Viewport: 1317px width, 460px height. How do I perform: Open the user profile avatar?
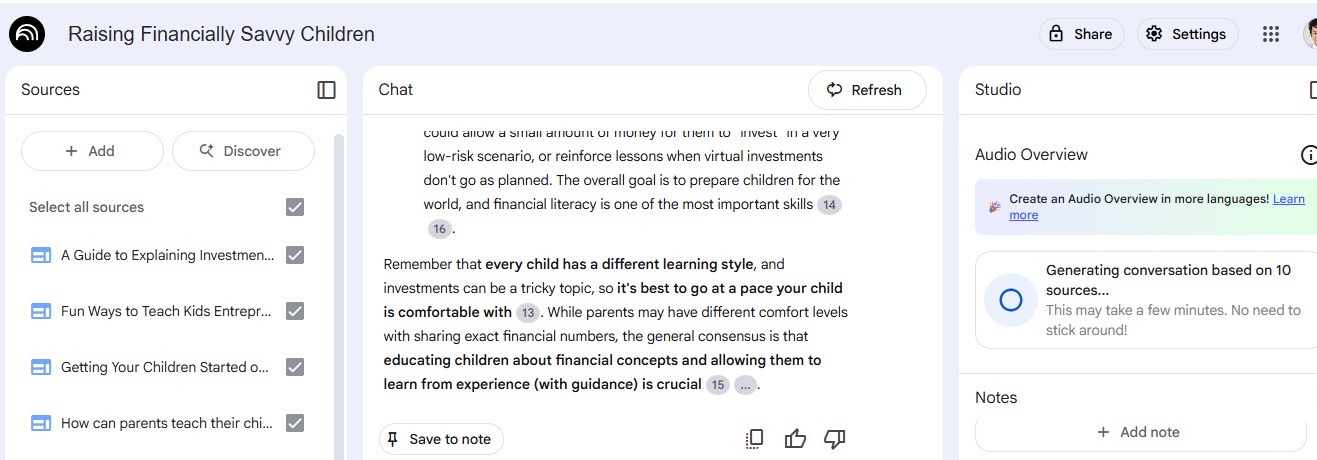1310,34
